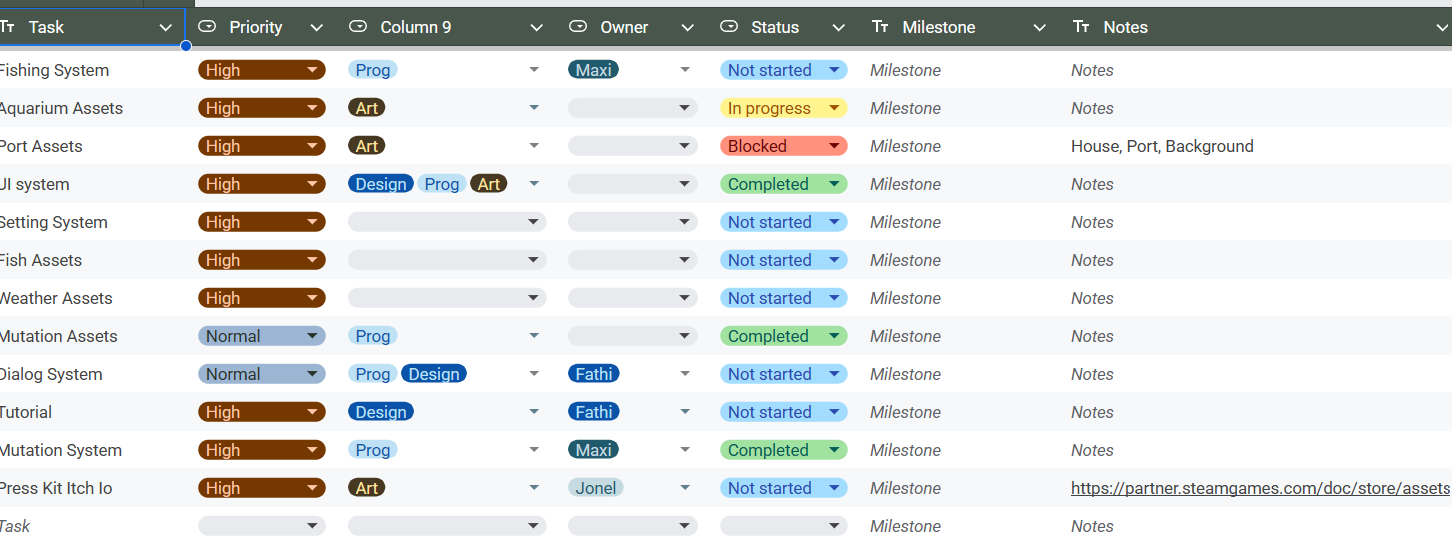Click the dropdown type icon beside Column 9 header
This screenshot has width=1452, height=542.
click(x=358, y=27)
